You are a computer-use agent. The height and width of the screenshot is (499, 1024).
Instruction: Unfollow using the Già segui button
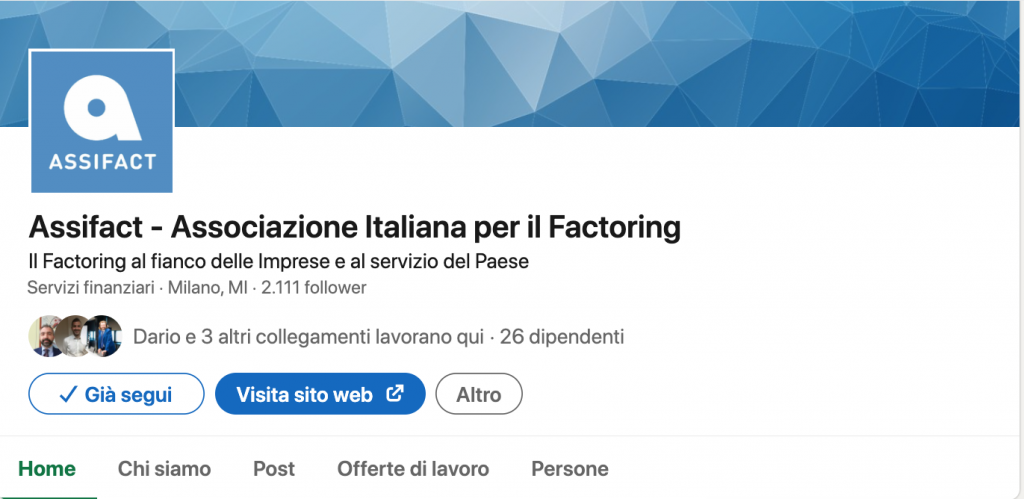(116, 394)
